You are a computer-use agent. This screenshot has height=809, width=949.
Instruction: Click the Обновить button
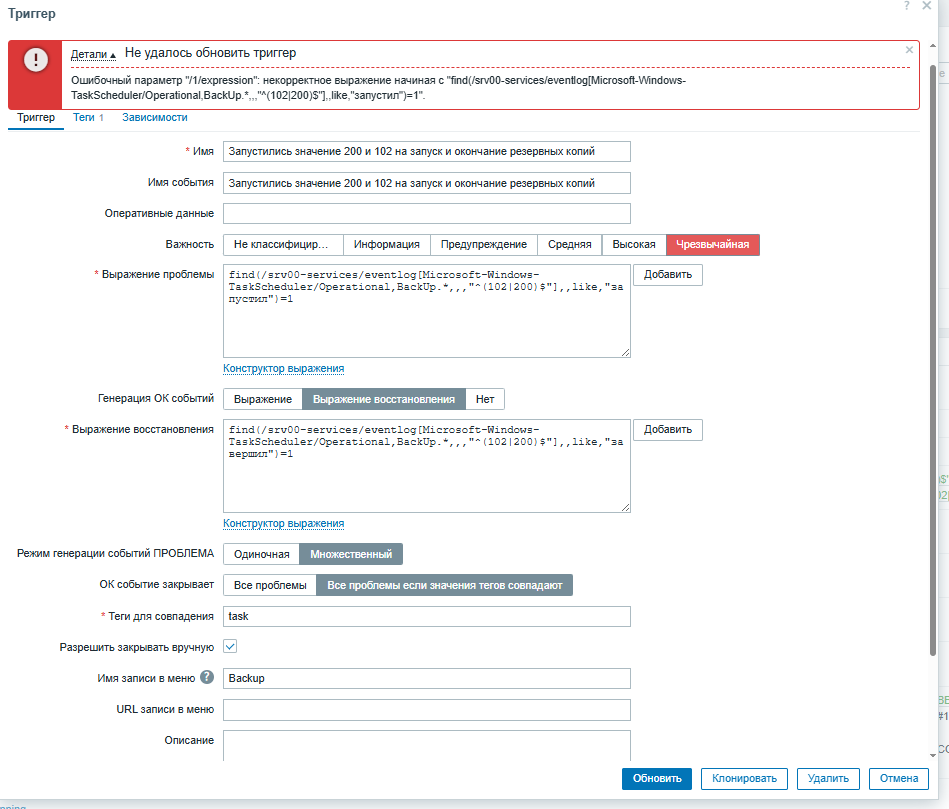click(x=657, y=779)
